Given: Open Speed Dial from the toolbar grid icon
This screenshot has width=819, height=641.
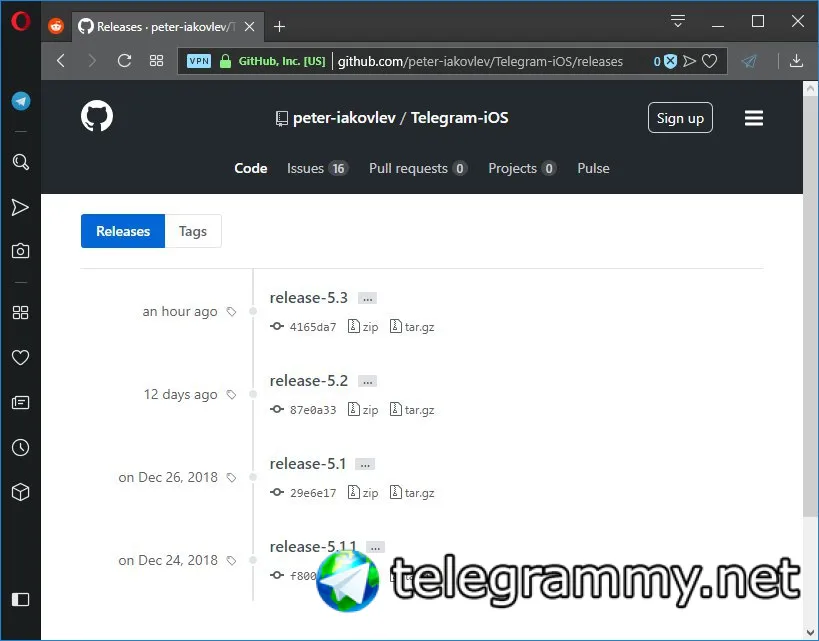Looking at the screenshot, I should pos(156,61).
